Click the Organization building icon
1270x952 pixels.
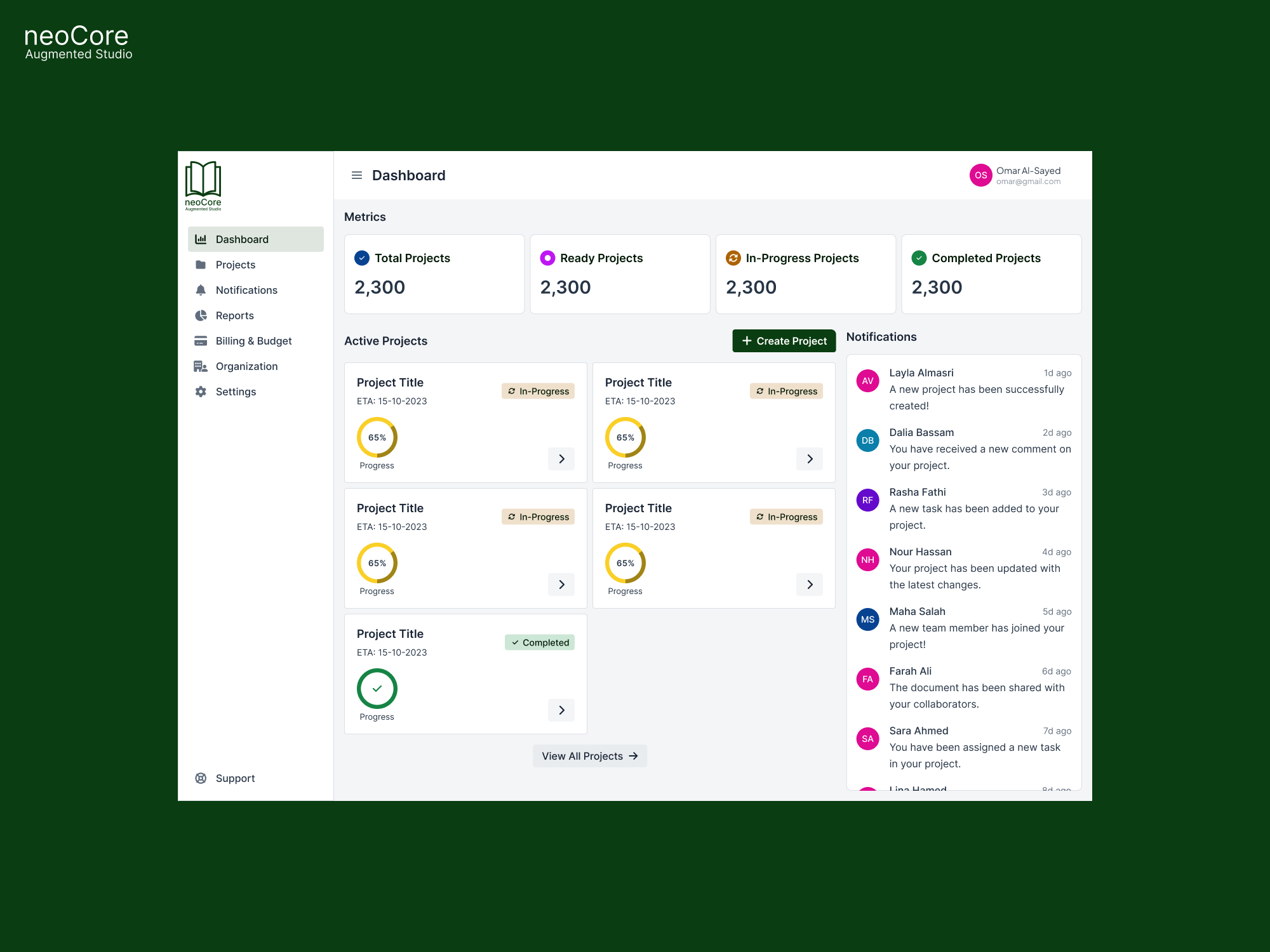pyautogui.click(x=201, y=366)
